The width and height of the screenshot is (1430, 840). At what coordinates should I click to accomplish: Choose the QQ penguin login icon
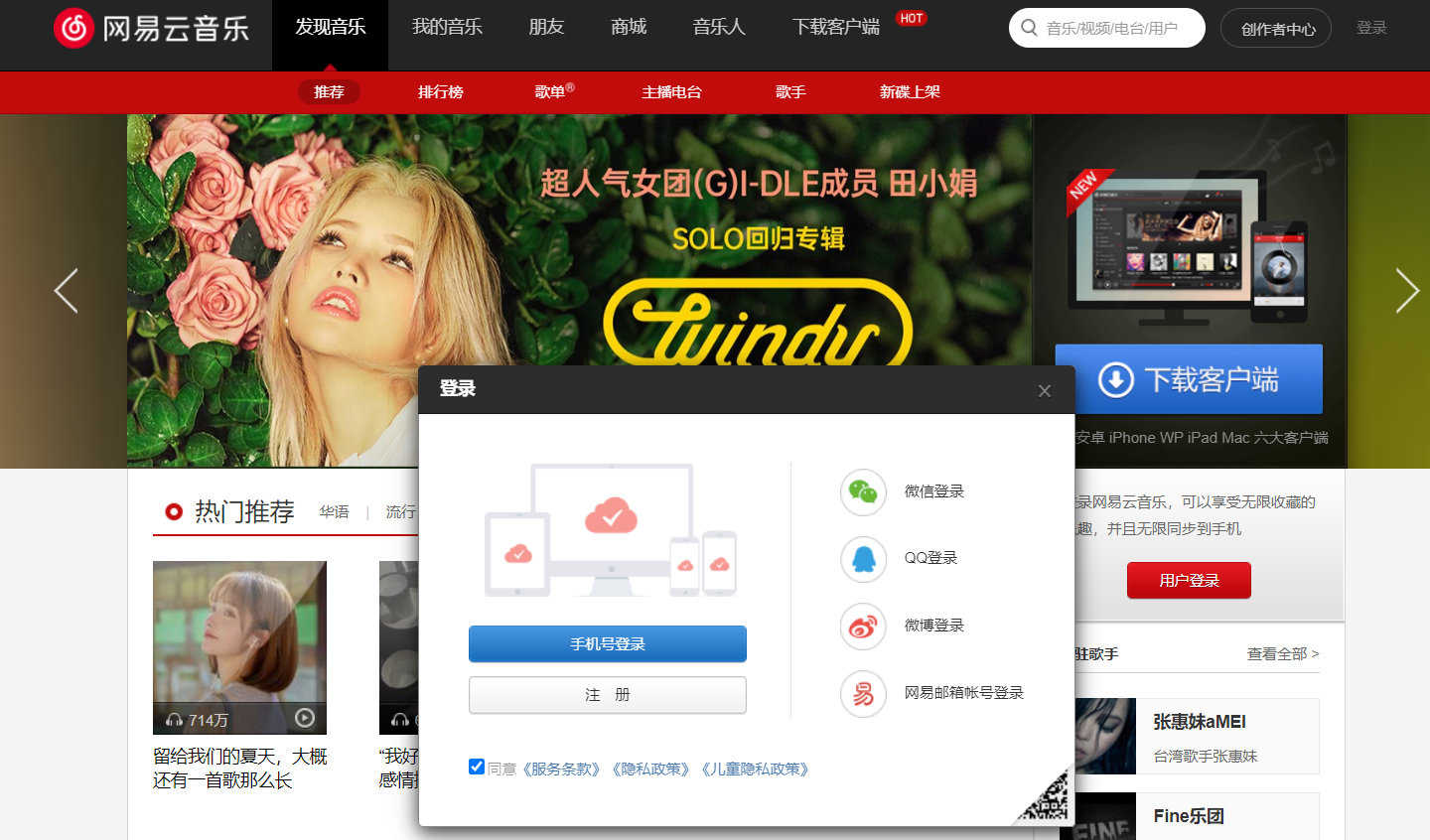[863, 558]
